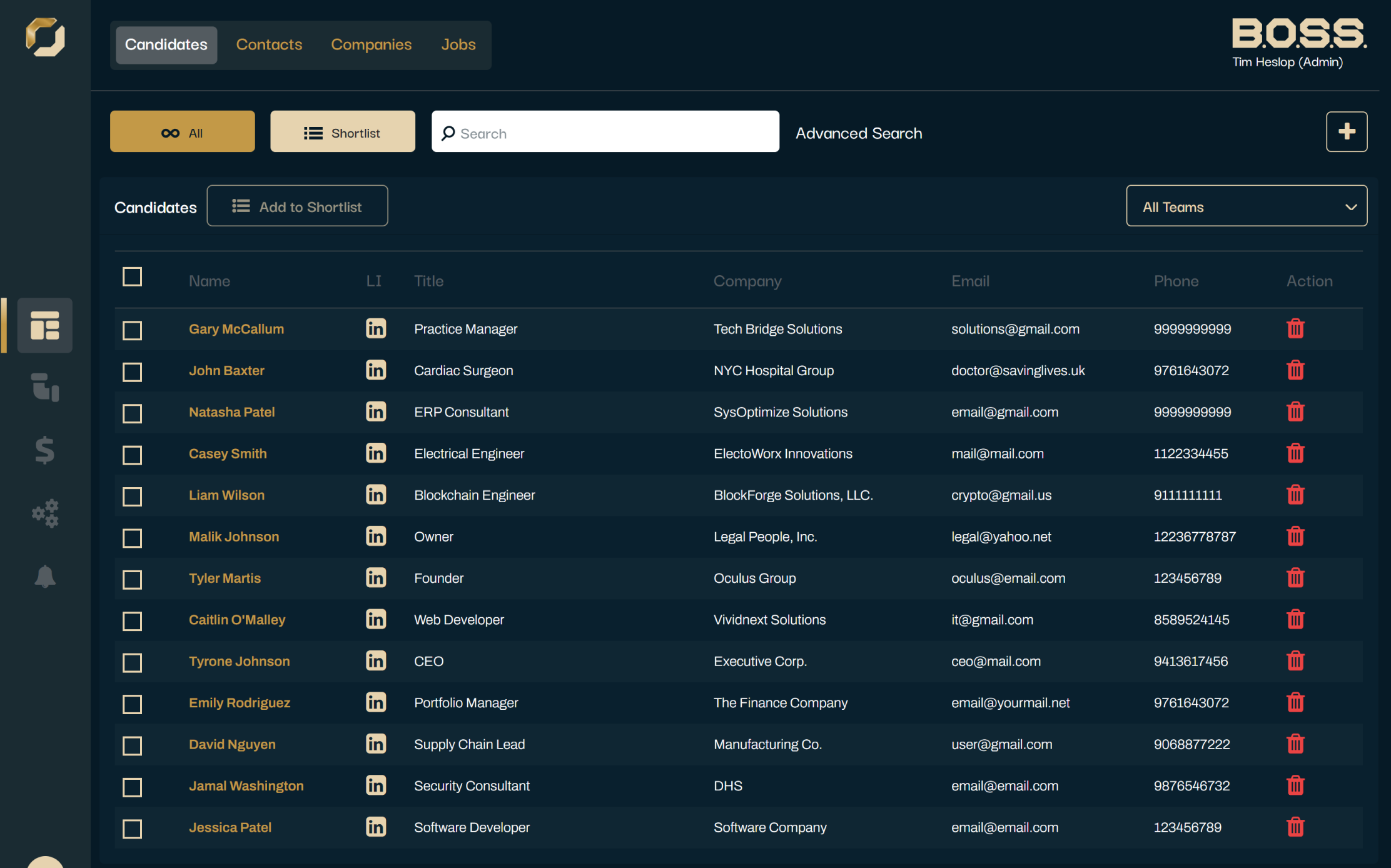Go to the Jobs tab
Screen dimensions: 1391x868
[458, 44]
